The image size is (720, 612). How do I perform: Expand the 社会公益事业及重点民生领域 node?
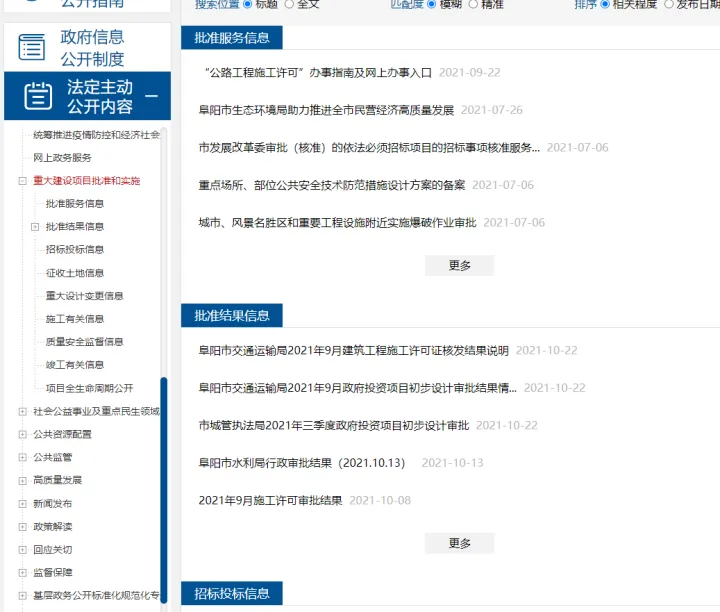[x=22, y=411]
